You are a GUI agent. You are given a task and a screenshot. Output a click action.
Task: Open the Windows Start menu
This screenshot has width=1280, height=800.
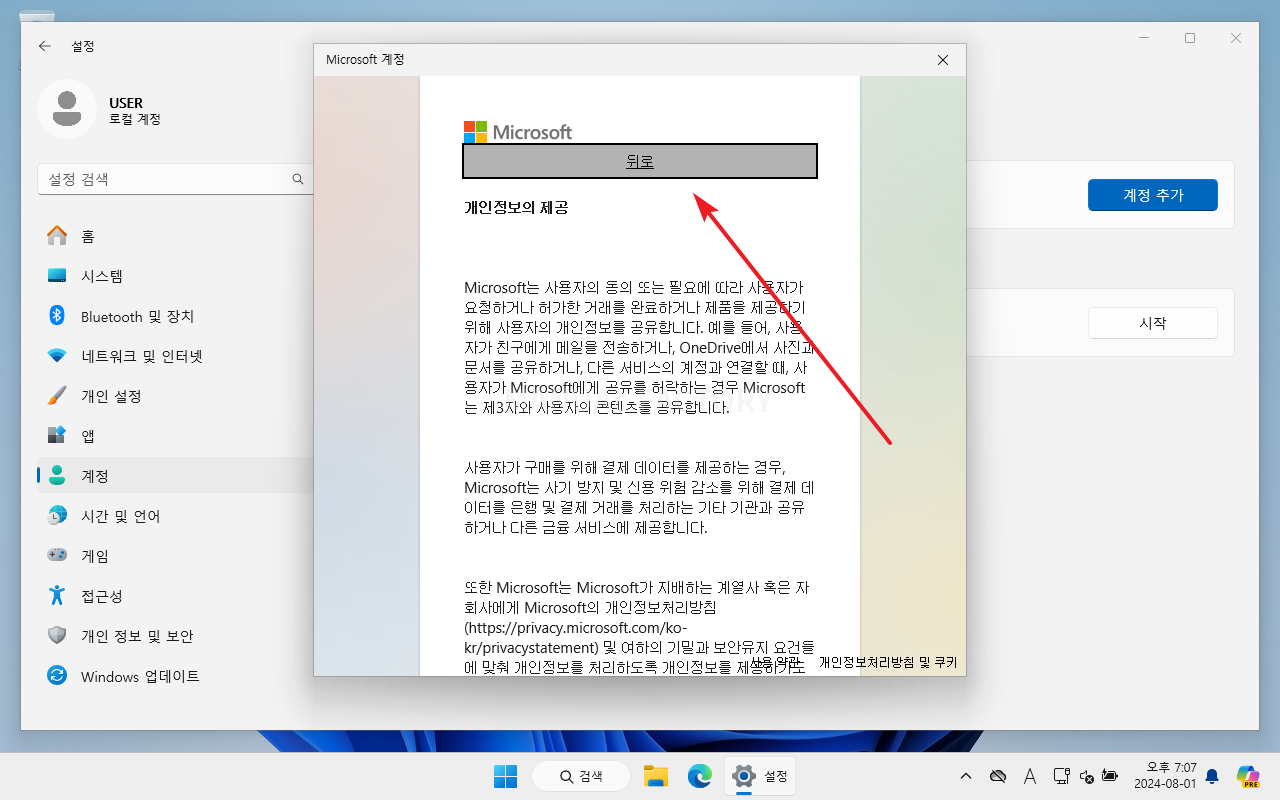(505, 776)
